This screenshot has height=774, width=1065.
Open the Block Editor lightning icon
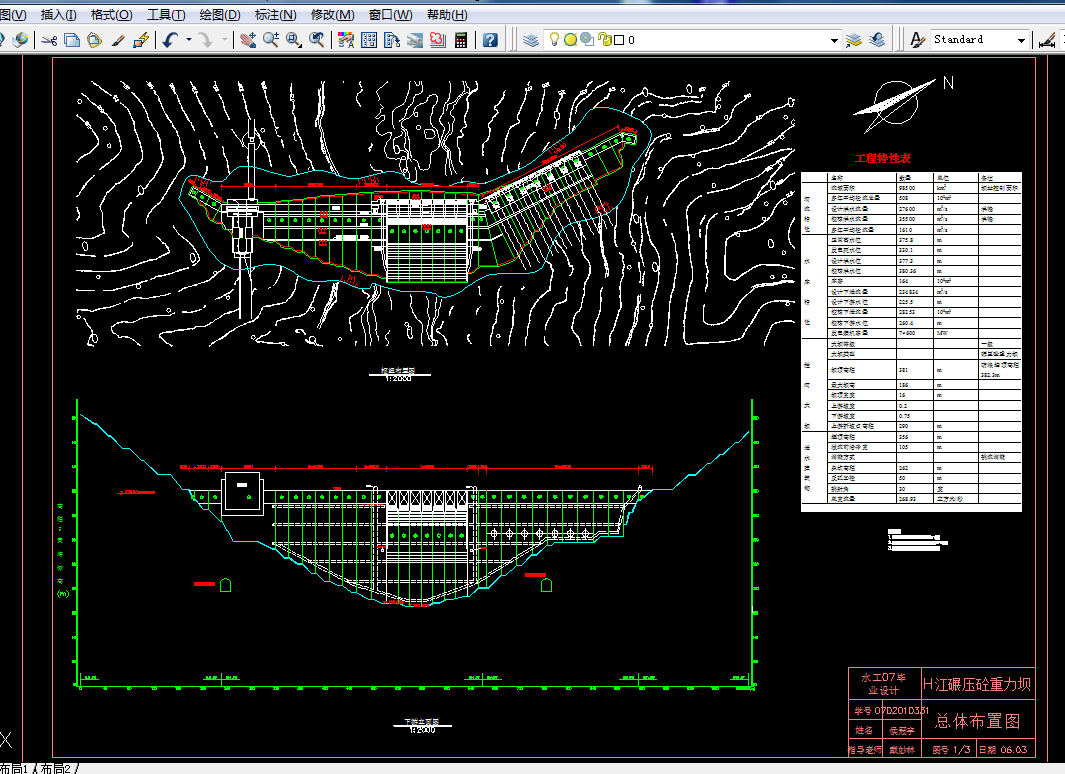click(141, 41)
